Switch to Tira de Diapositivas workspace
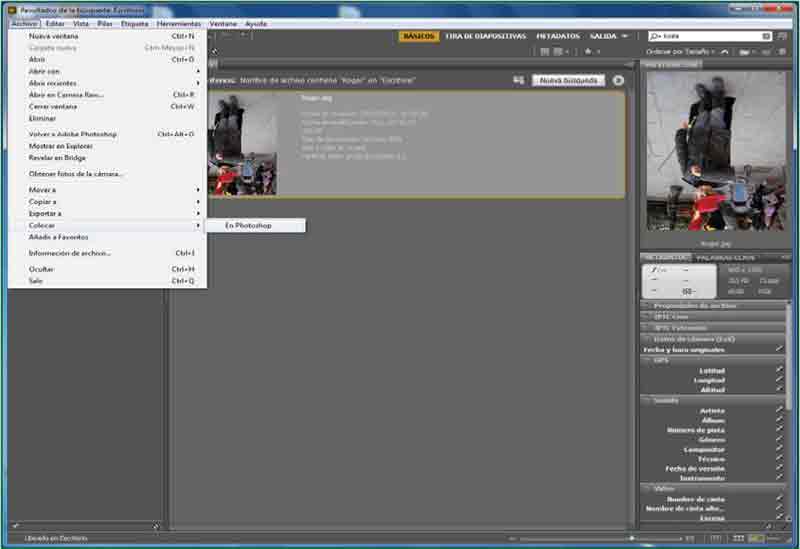 [x=485, y=36]
